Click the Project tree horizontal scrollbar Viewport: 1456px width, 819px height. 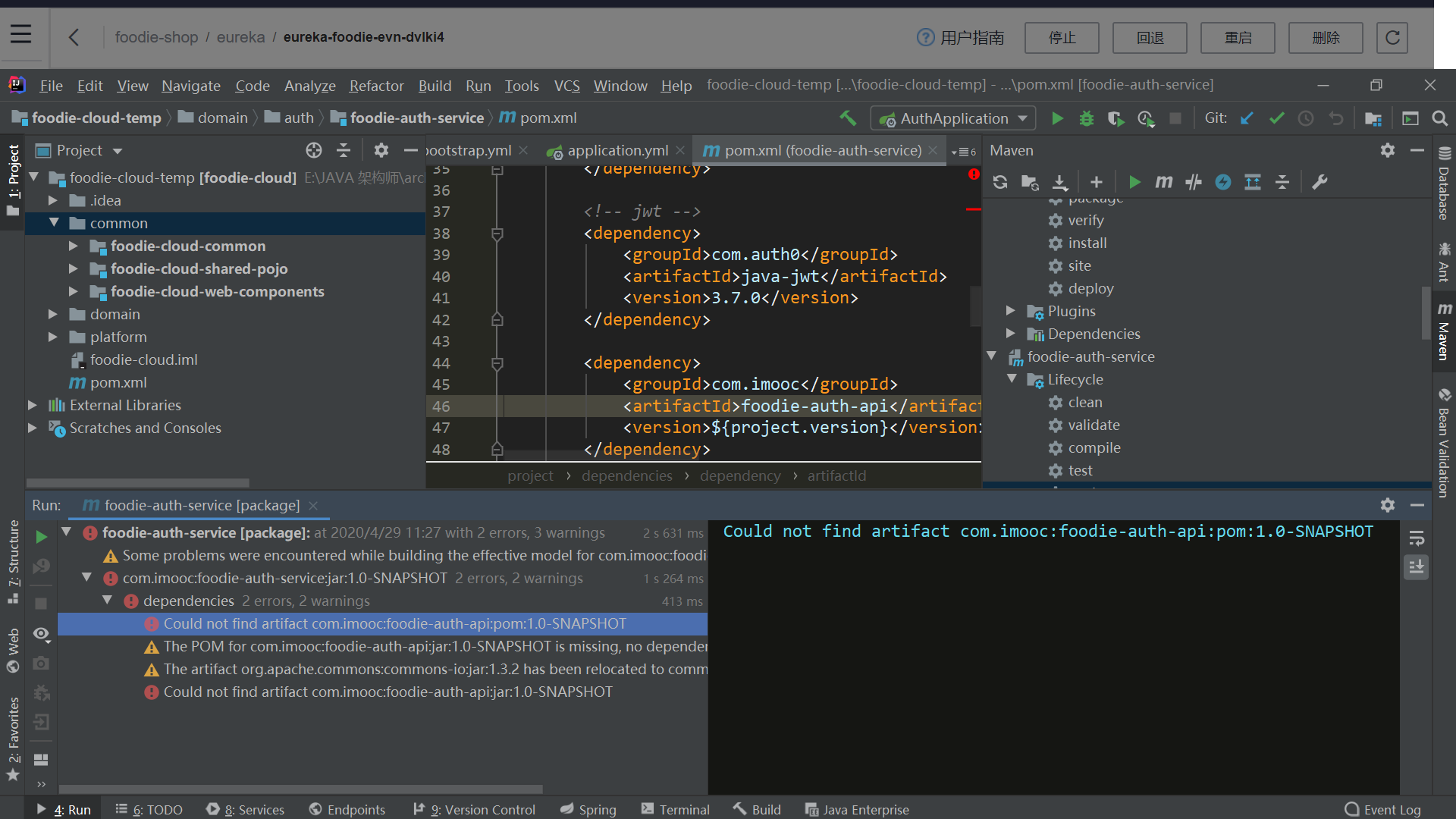[138, 482]
